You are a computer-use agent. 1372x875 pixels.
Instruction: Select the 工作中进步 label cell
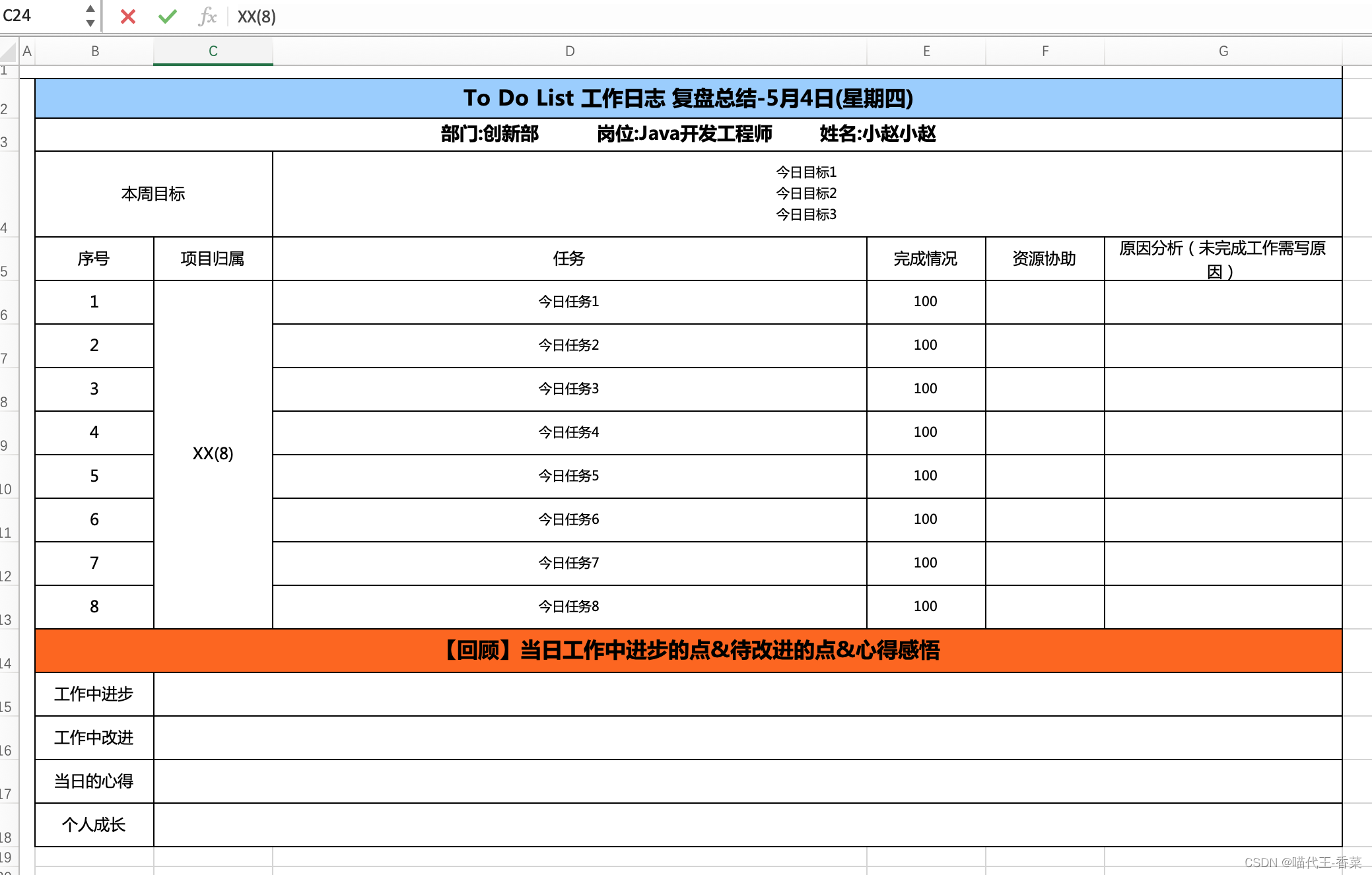click(x=94, y=694)
